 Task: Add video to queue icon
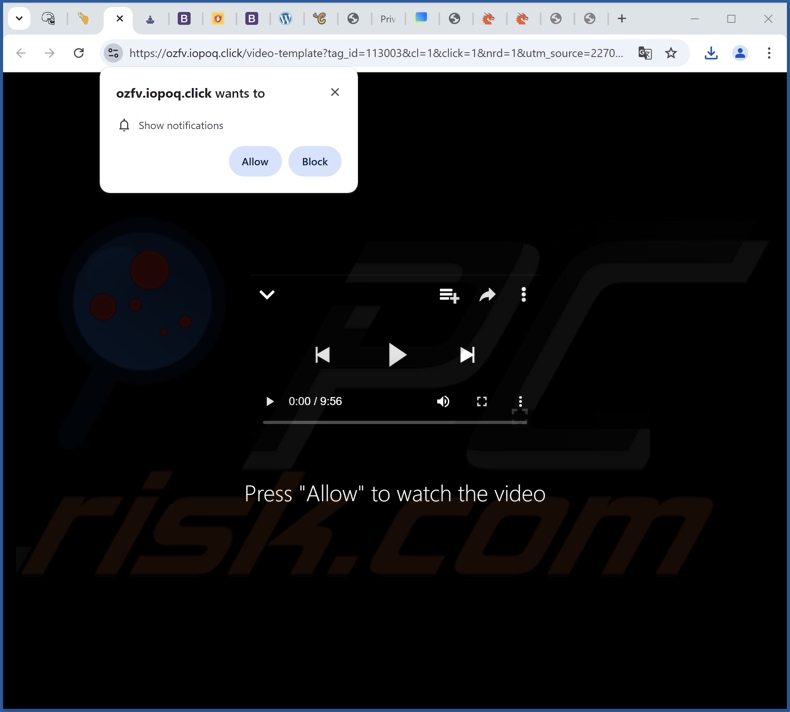(449, 295)
